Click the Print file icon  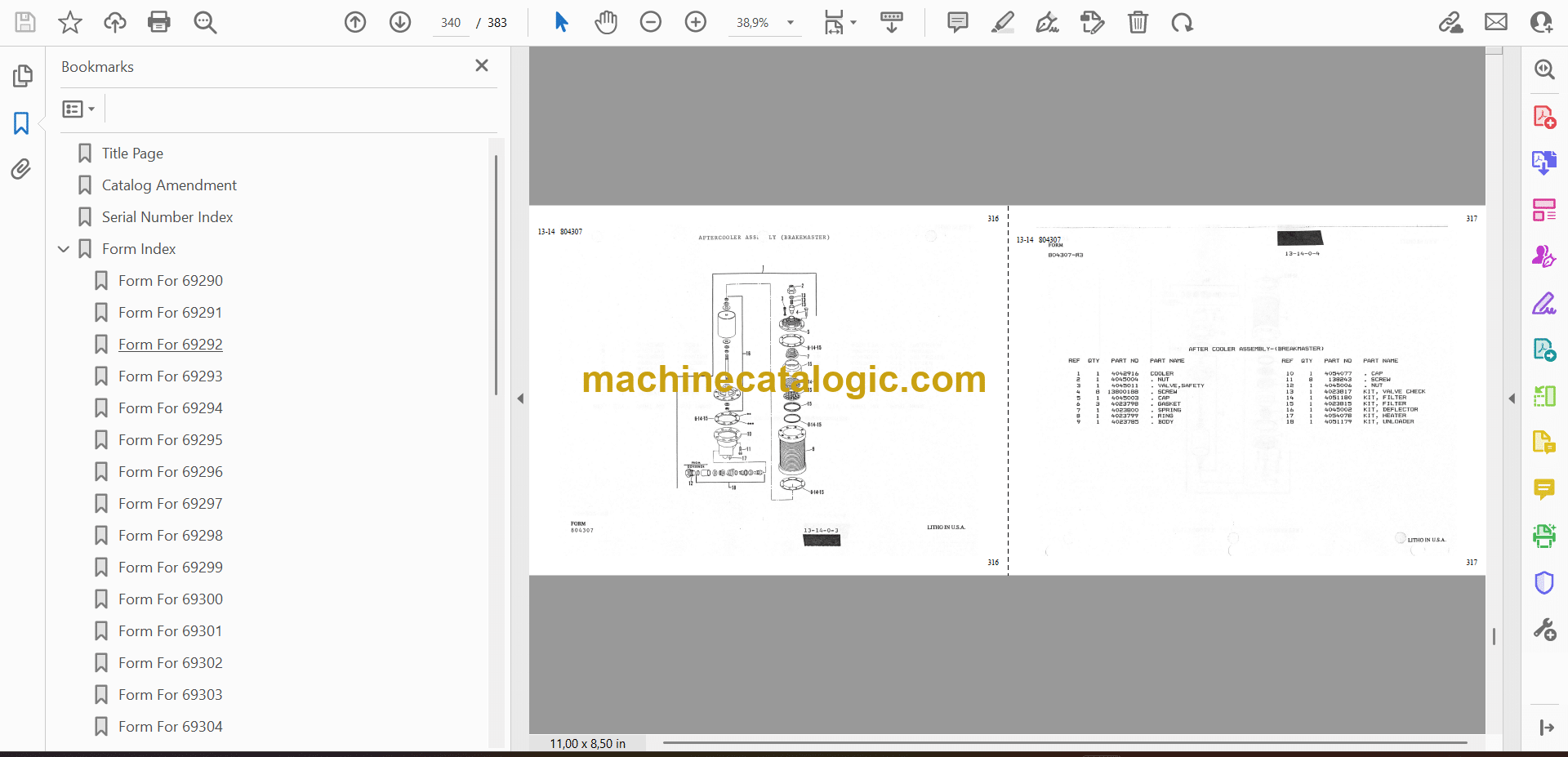point(159,22)
